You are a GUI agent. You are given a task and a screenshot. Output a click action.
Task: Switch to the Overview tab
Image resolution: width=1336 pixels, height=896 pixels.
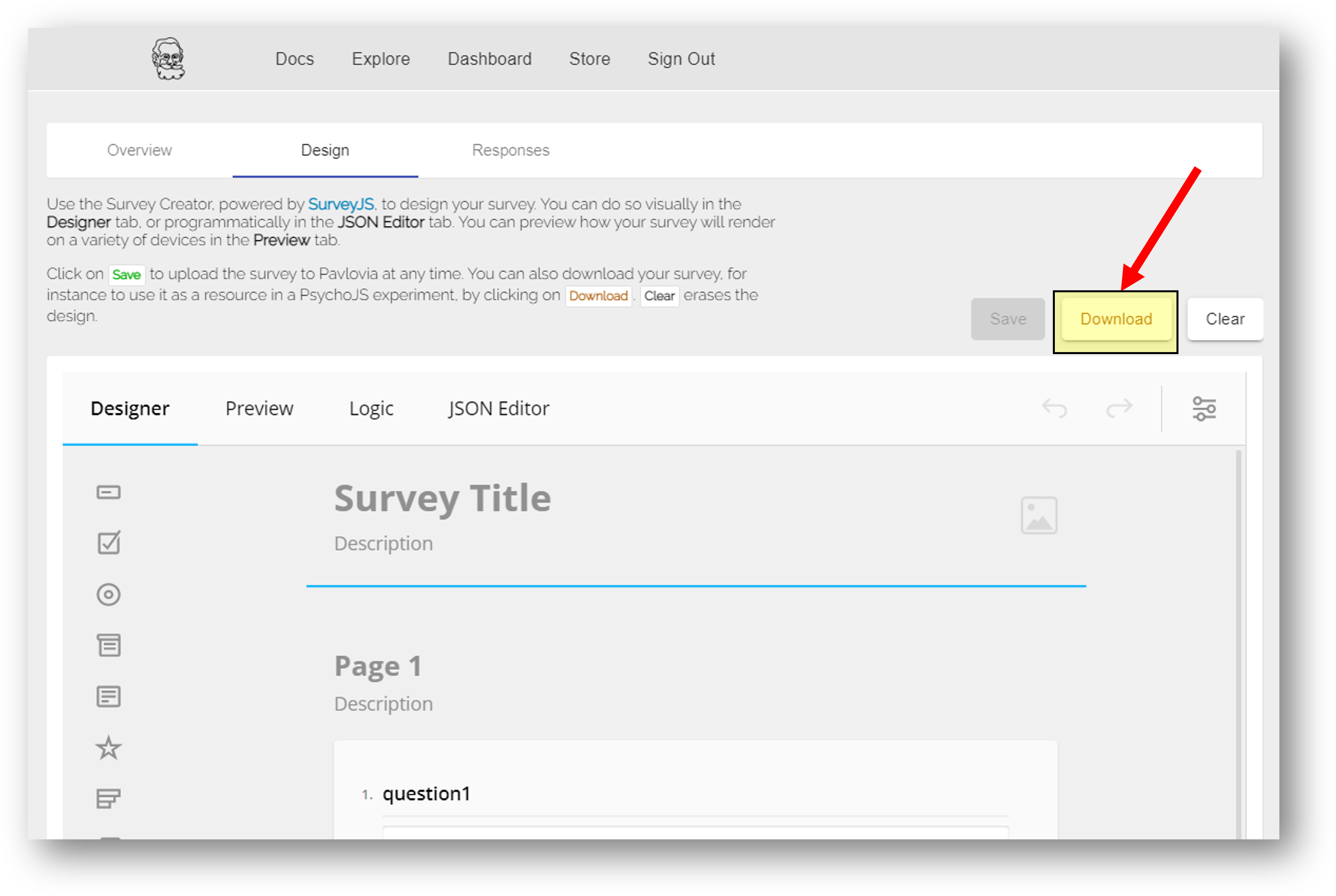[x=140, y=150]
